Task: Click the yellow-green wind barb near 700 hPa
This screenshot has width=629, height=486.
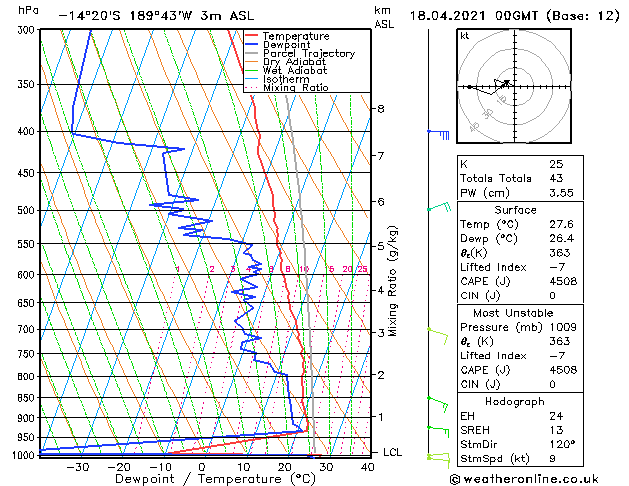Action: tap(437, 331)
